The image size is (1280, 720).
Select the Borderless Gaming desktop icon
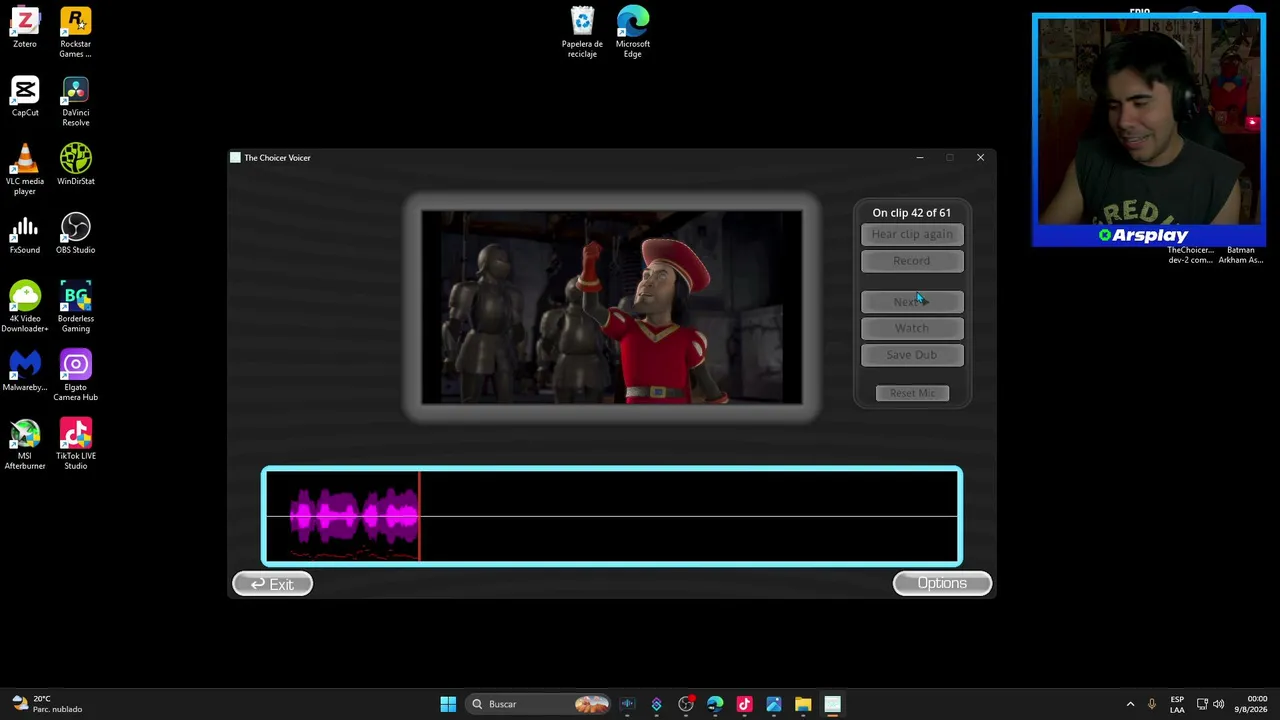point(75,307)
